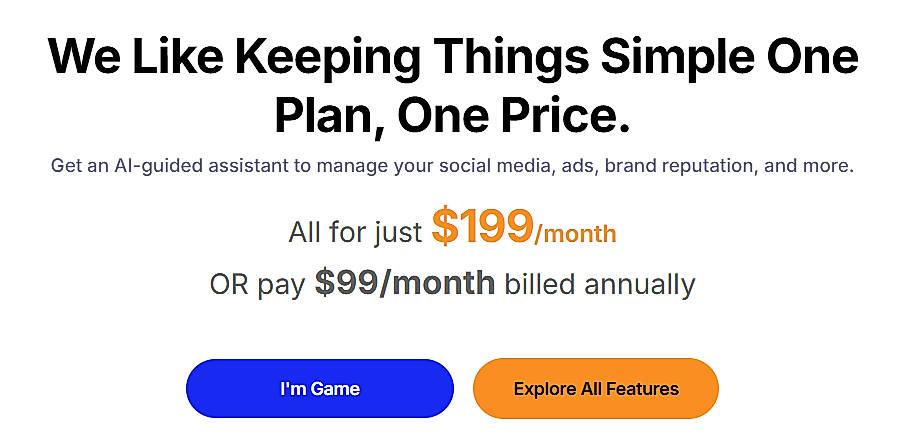Screen dimensions: 921x444
Task: Click the "All for just" text
Action: point(356,233)
